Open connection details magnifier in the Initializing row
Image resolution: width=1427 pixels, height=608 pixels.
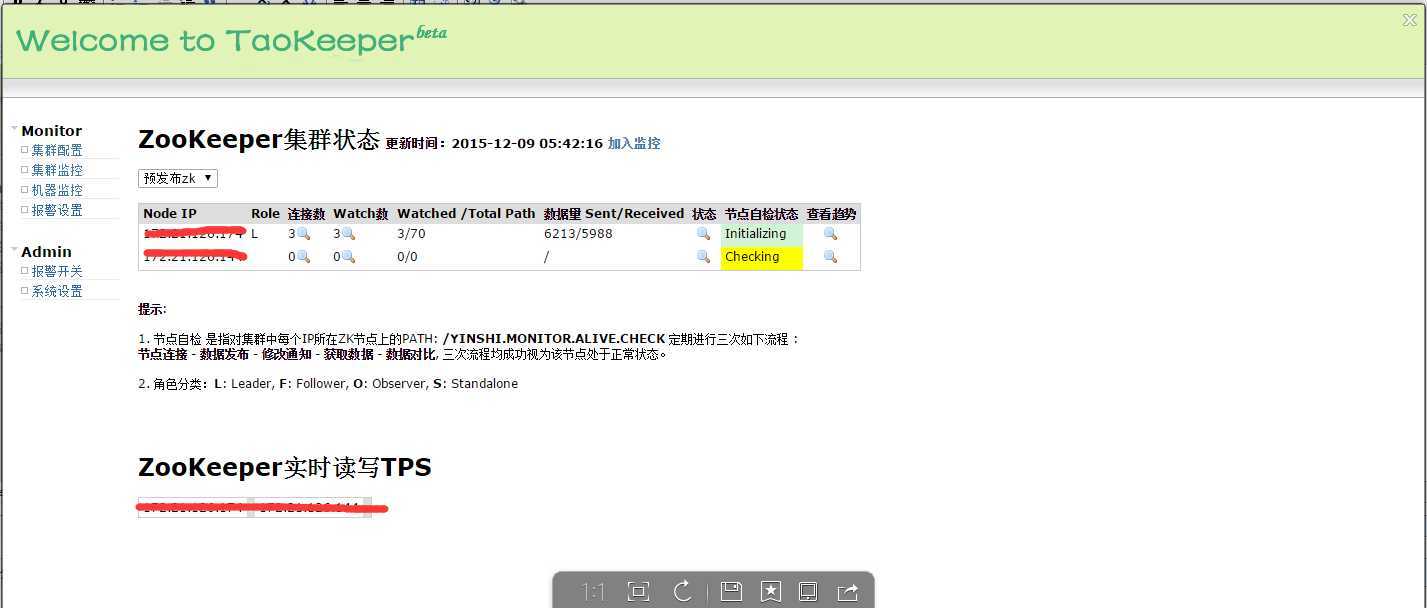pos(303,234)
